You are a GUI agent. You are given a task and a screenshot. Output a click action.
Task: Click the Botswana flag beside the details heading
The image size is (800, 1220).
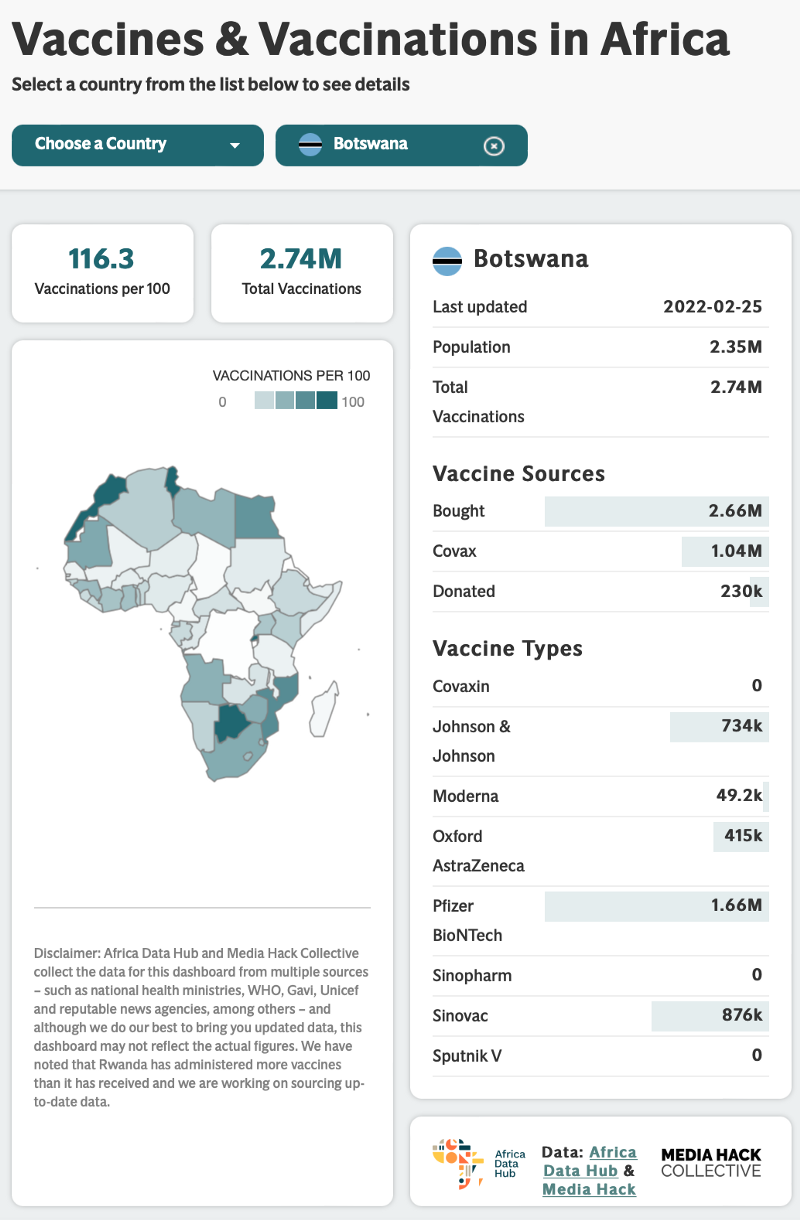click(x=447, y=260)
